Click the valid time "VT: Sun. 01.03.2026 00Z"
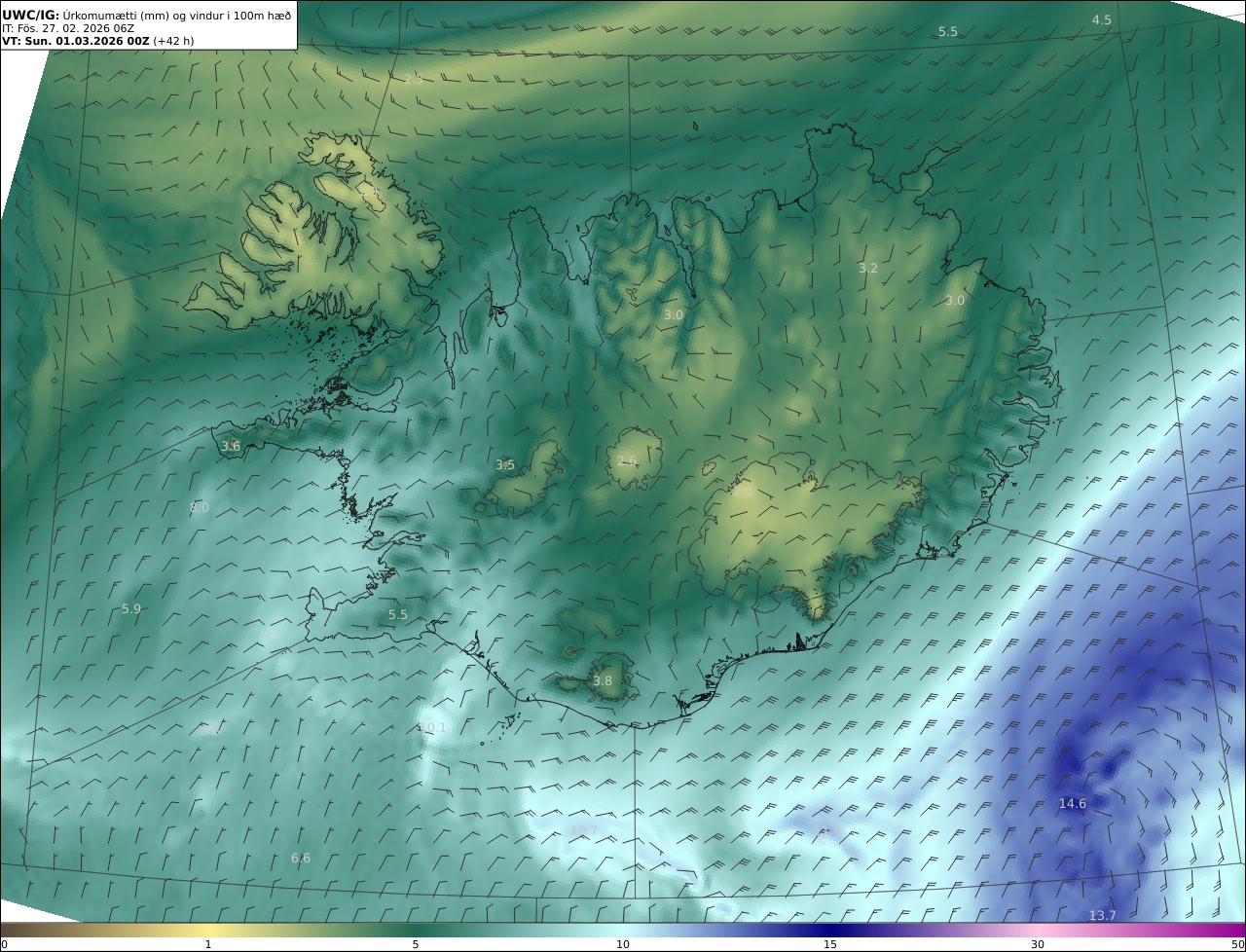1246x952 pixels. 76,42
